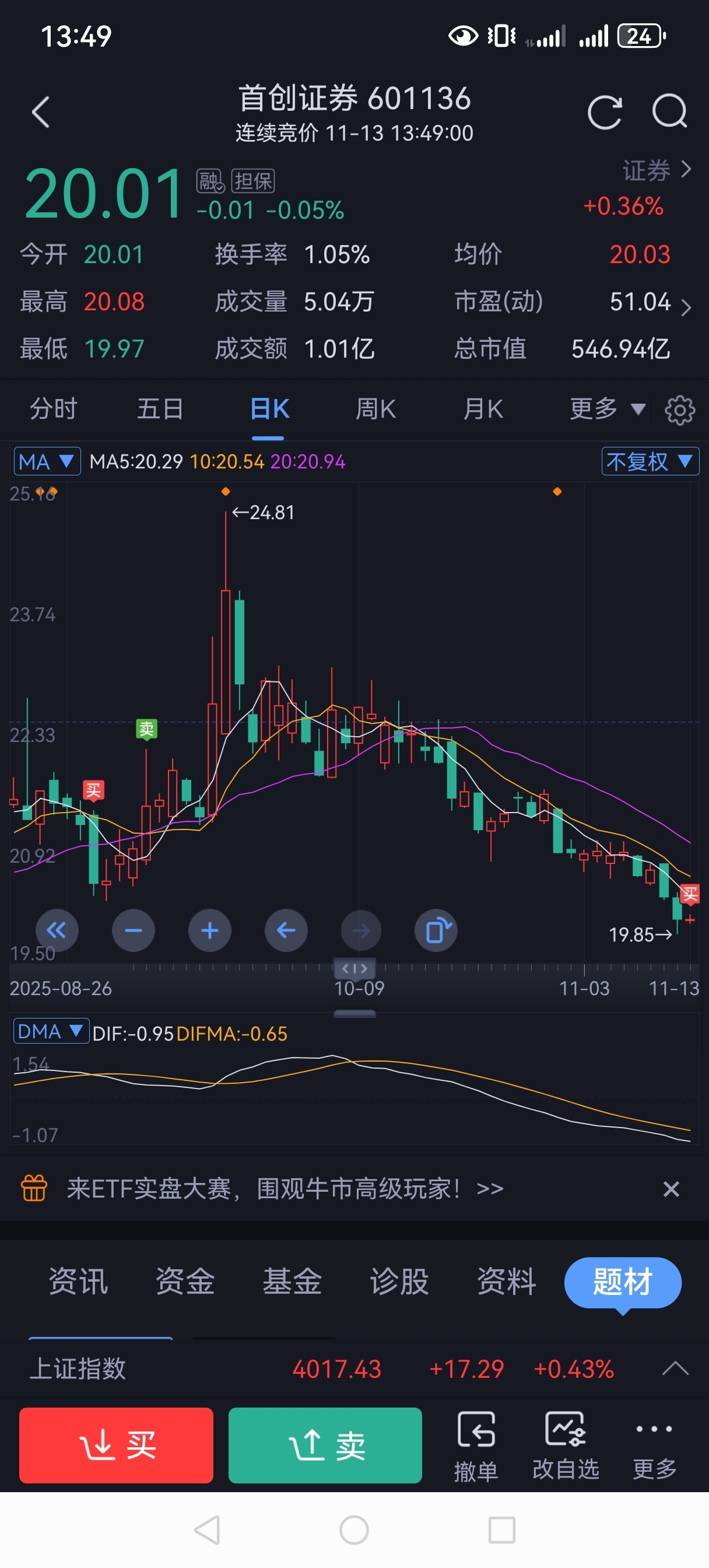Tap the green 卖 sell marker on chart
The width and height of the screenshot is (709, 1568).
pos(147,729)
